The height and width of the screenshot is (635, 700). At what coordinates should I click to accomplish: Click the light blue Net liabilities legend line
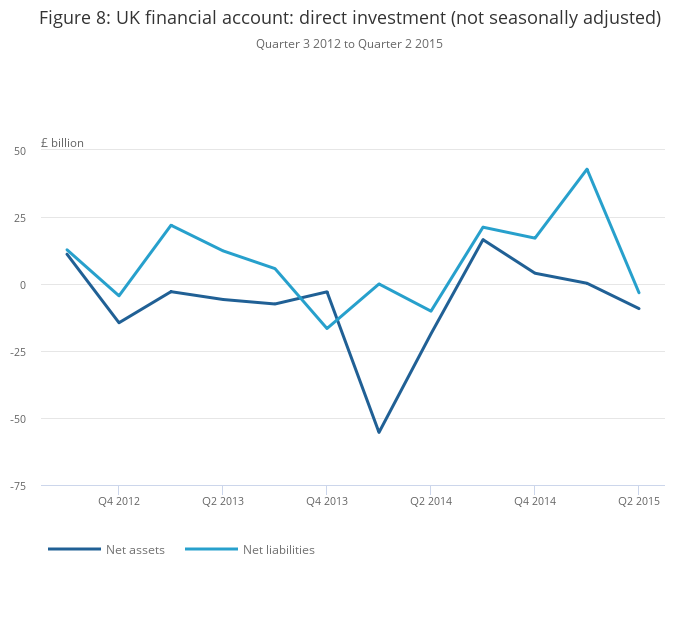click(x=211, y=549)
